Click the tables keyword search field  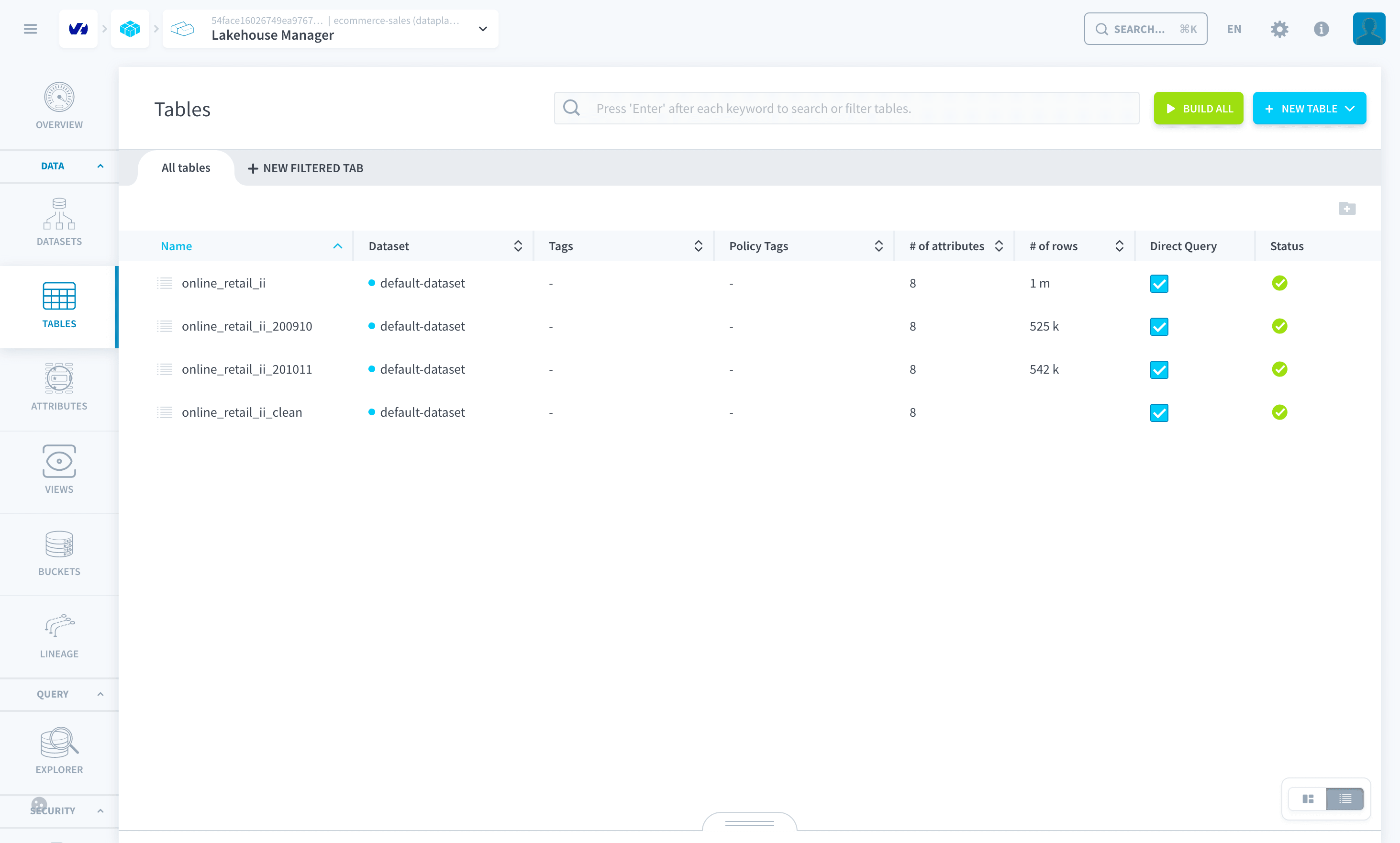846,108
